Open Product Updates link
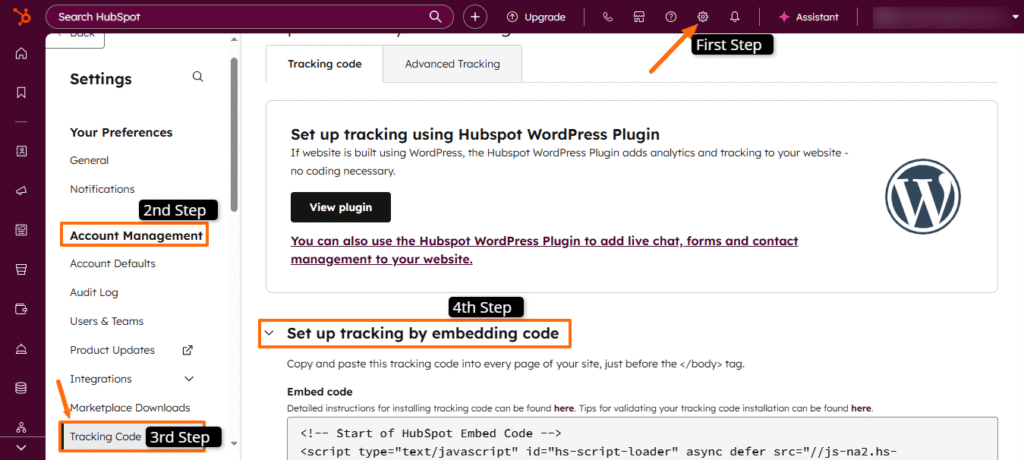The image size is (1024, 460). [x=112, y=350]
